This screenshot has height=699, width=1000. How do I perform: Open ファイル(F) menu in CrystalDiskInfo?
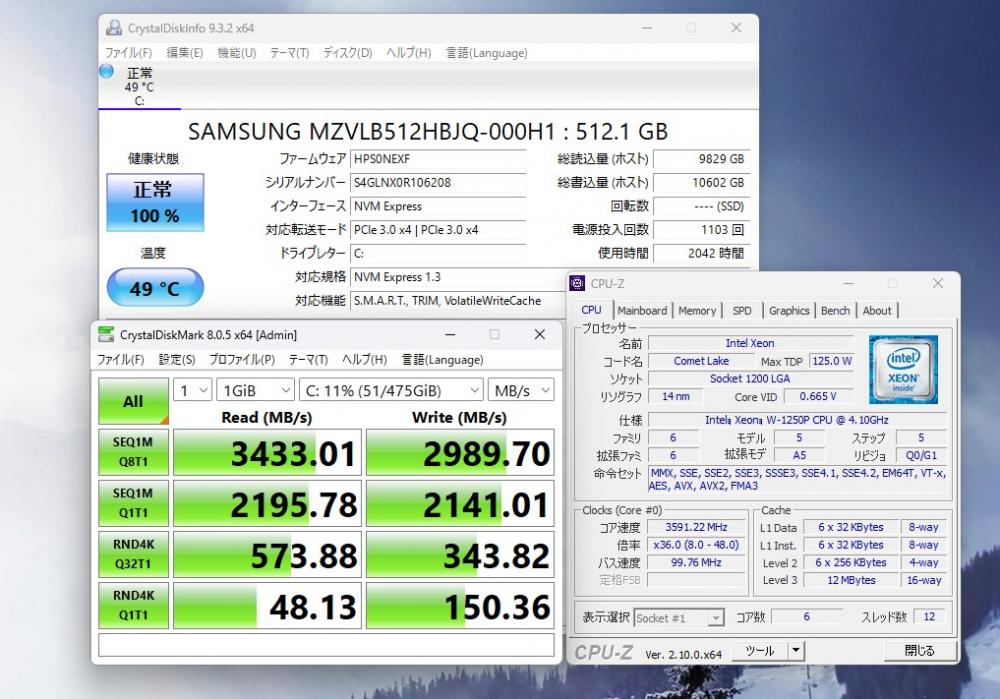pyautogui.click(x=128, y=53)
